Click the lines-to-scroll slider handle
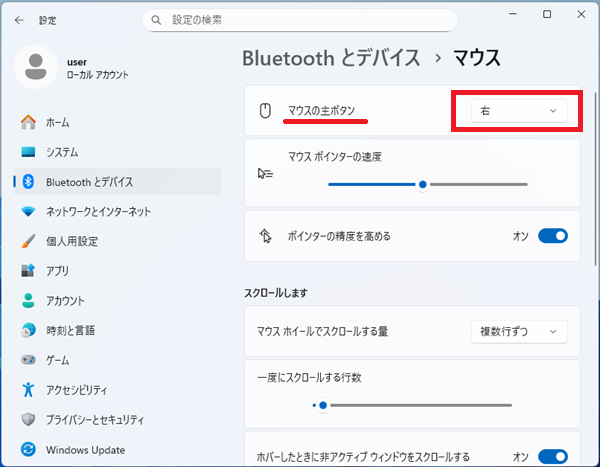 coord(322,405)
